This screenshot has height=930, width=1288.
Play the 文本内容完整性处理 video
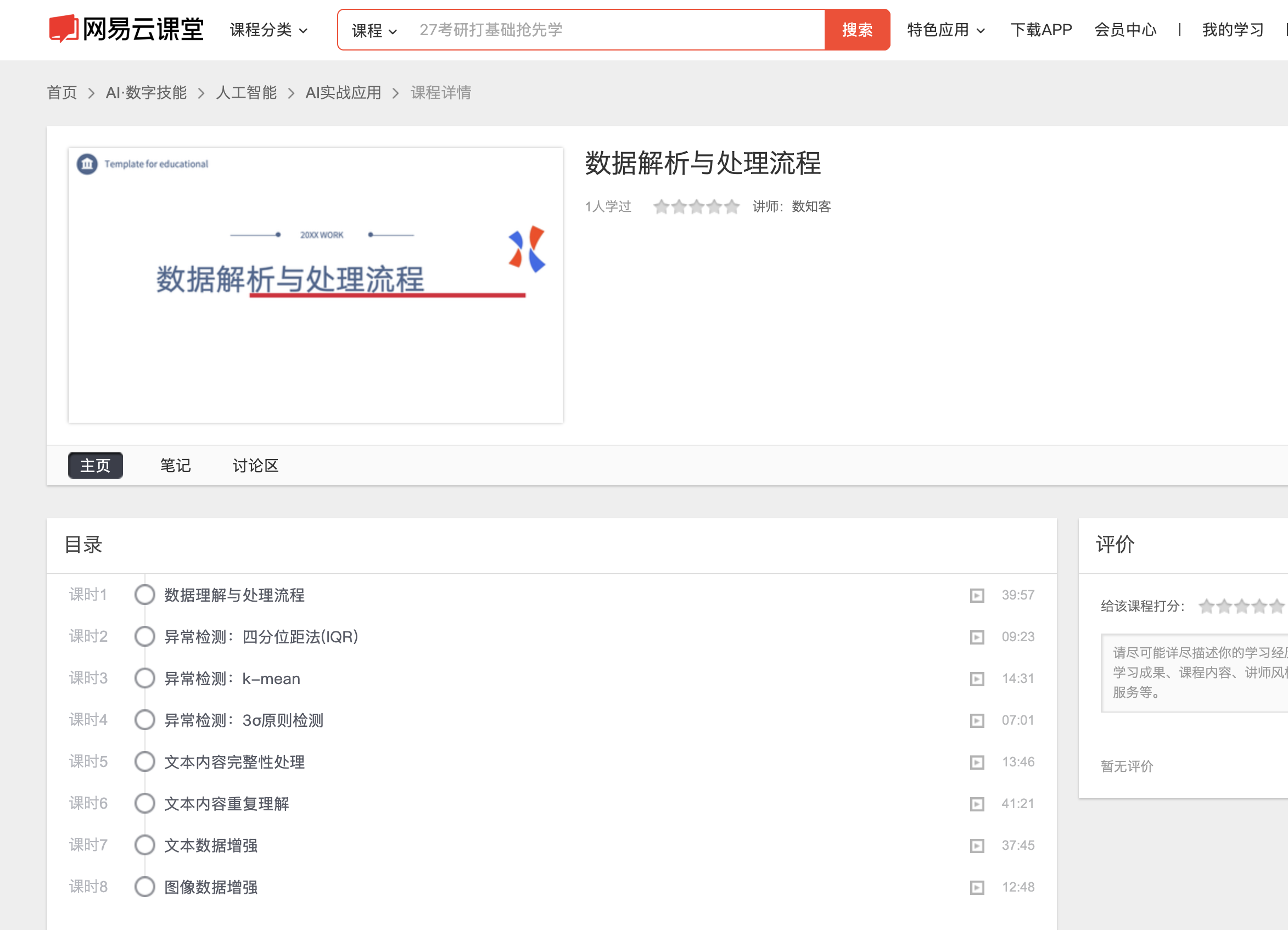coord(976,761)
